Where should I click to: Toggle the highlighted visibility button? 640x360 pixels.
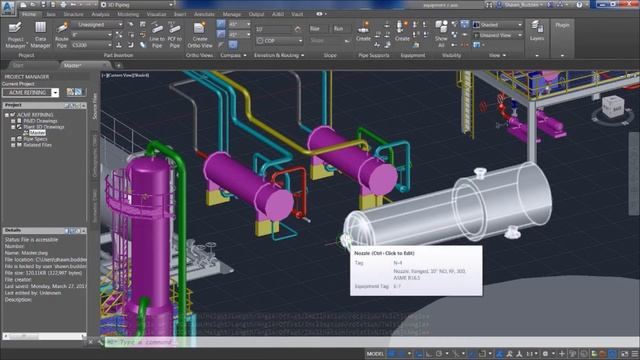465,24
